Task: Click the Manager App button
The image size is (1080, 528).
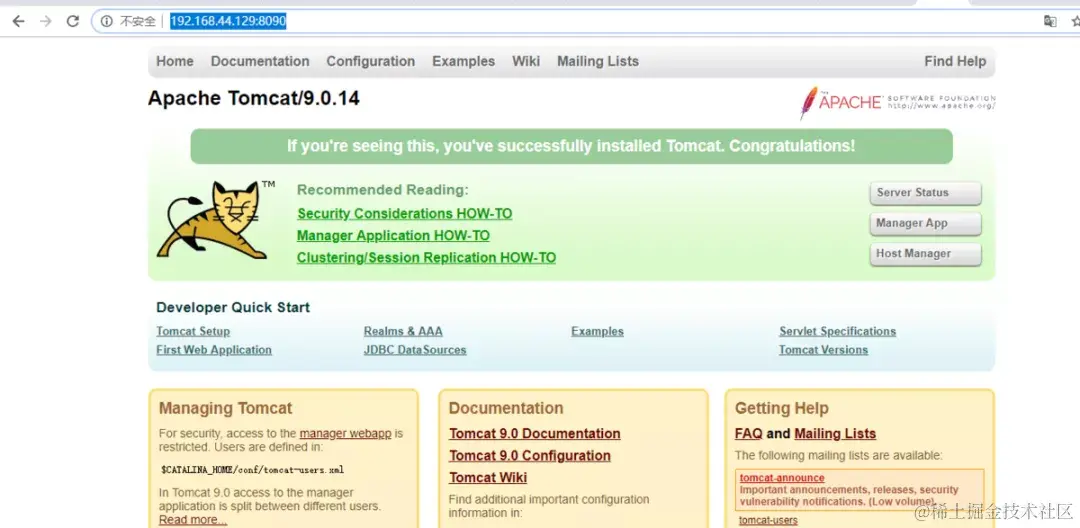Action: [925, 223]
